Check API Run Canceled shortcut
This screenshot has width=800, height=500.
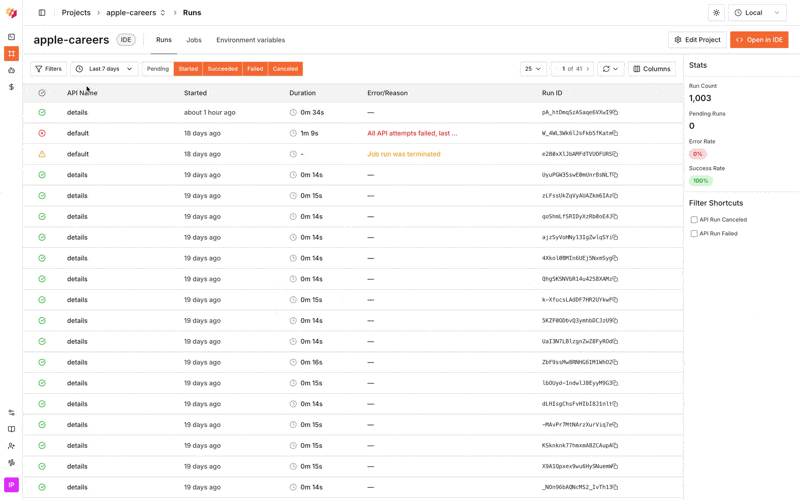point(694,219)
